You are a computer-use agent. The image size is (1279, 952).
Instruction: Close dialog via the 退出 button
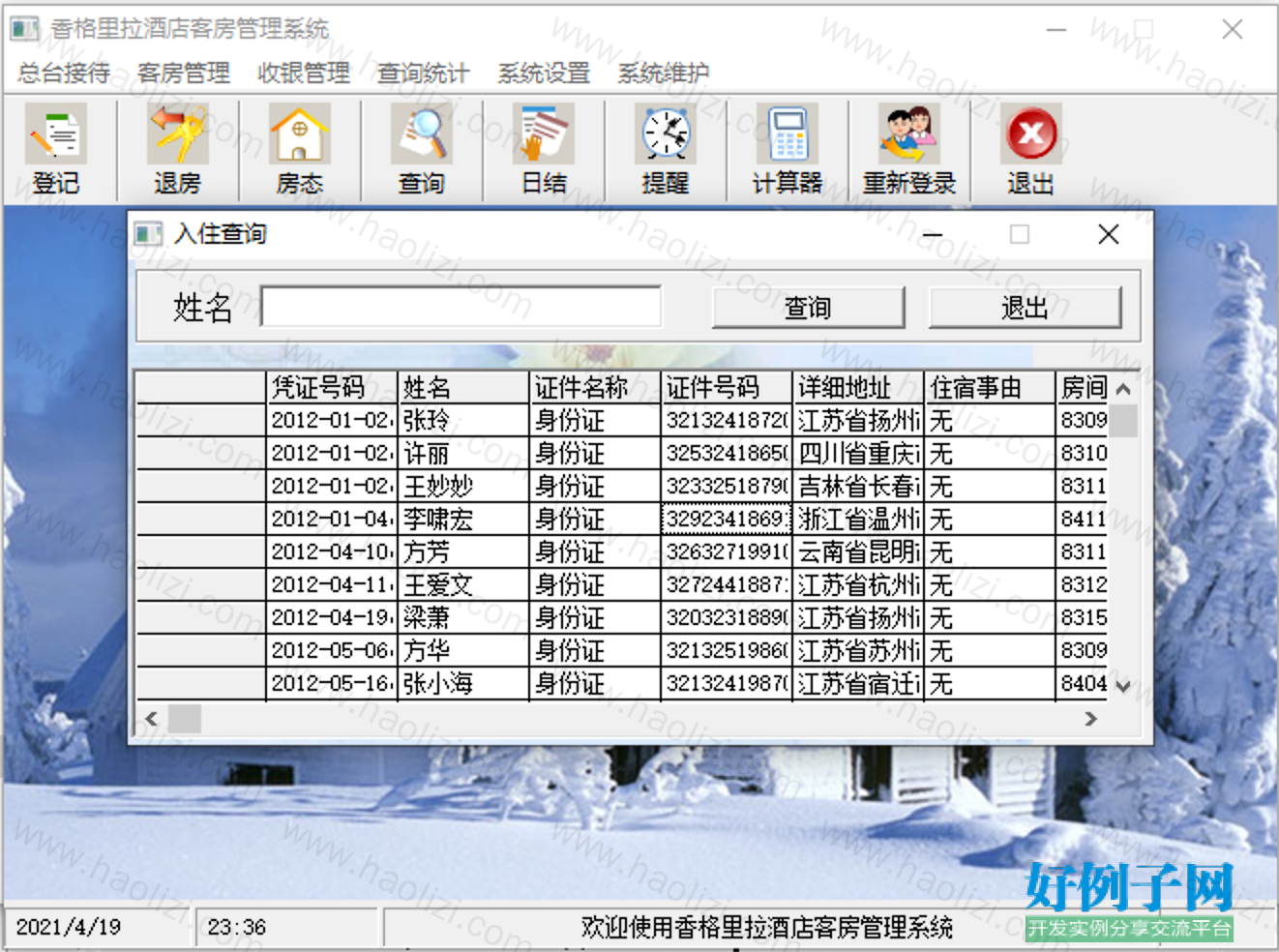coord(1025,308)
